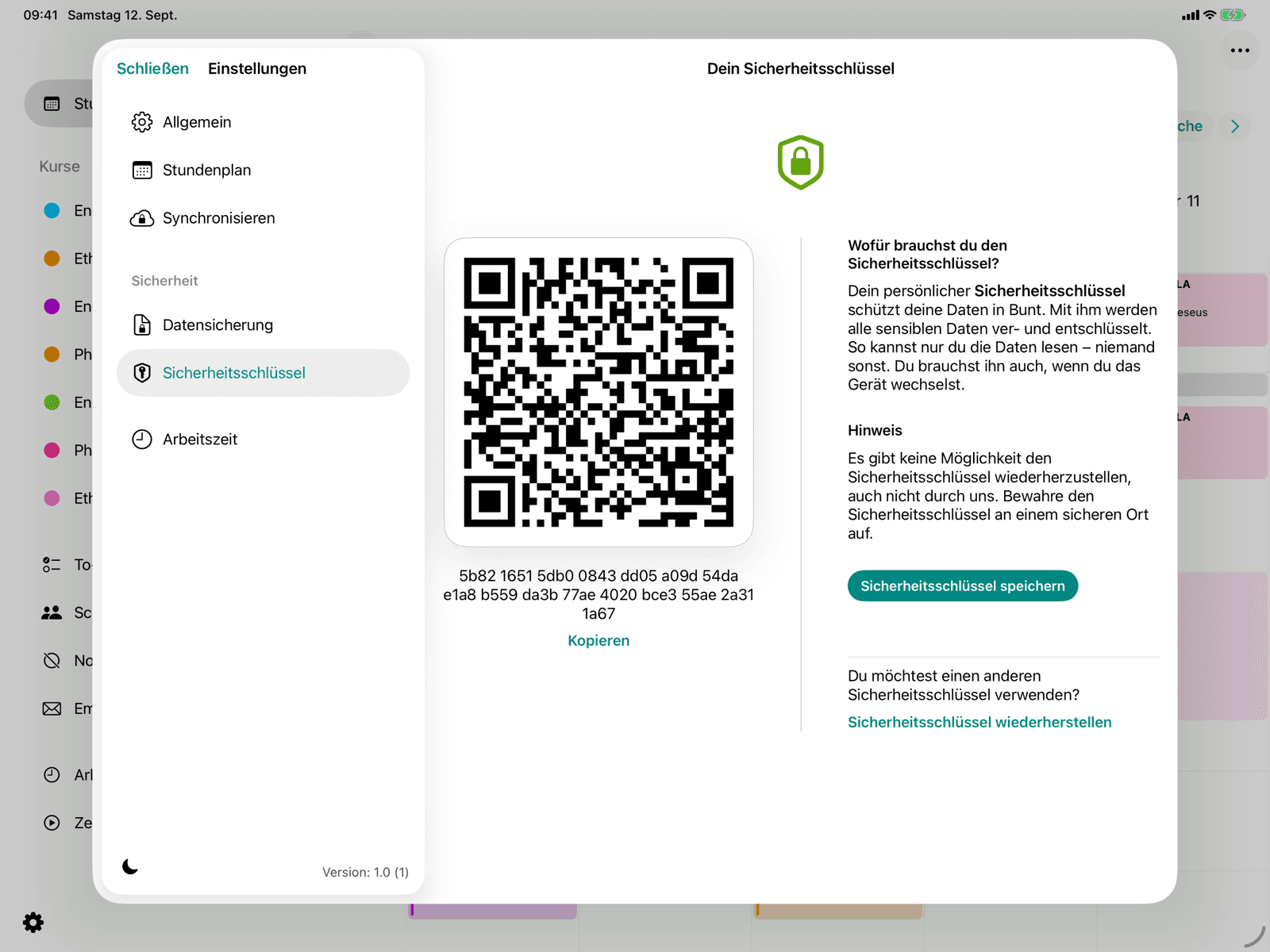Open the Arbeitszeit settings section
Screen dimensions: 1270x952
pos(263,440)
